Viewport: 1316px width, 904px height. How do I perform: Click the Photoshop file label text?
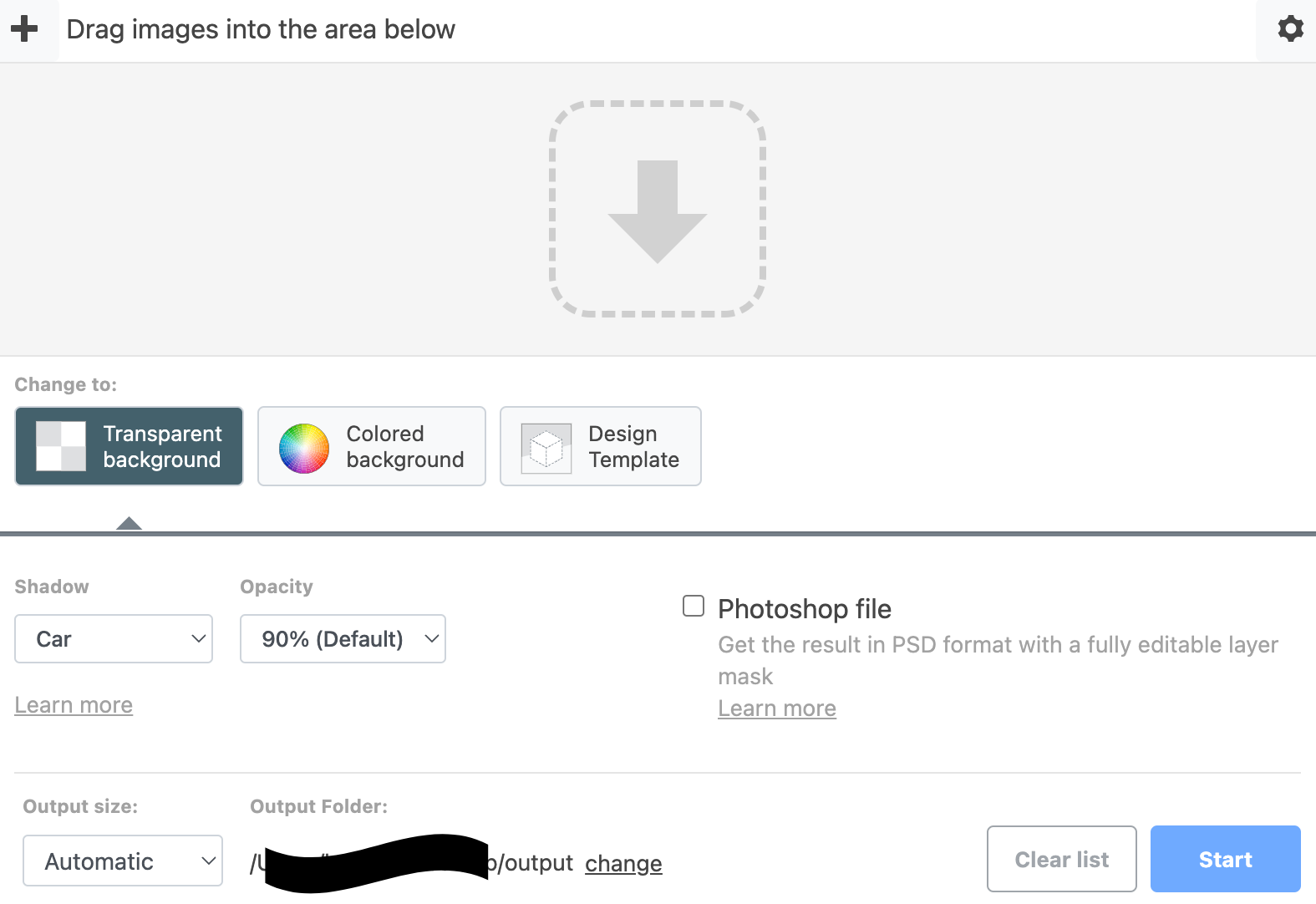pyautogui.click(x=805, y=609)
